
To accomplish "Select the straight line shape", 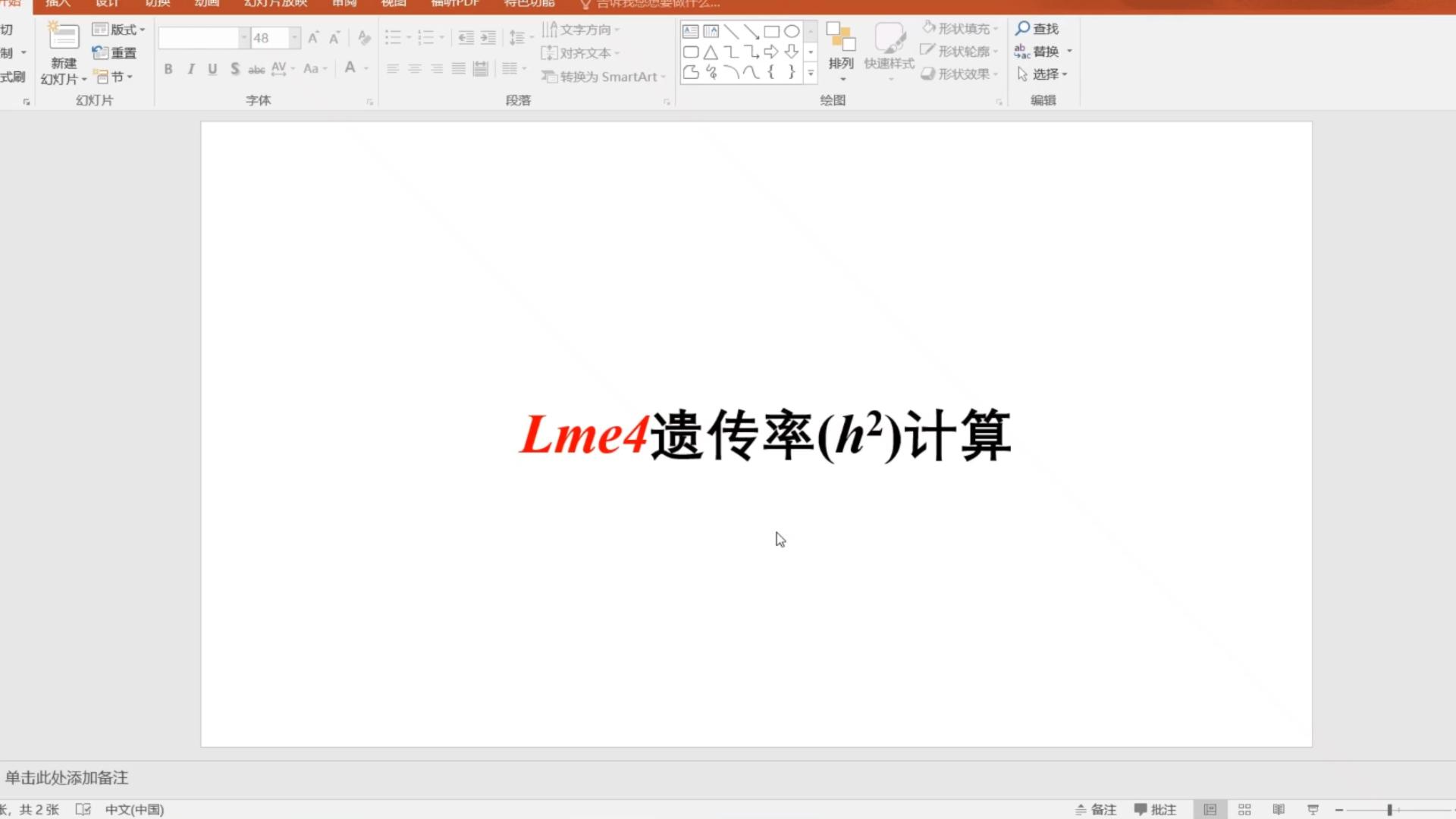I will click(x=731, y=31).
